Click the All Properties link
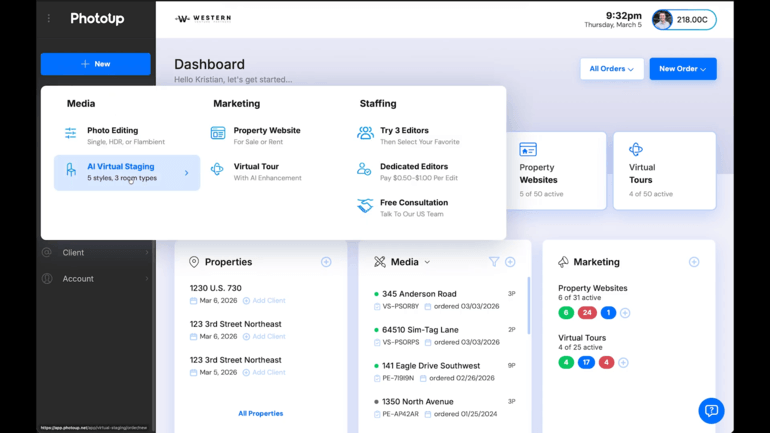This screenshot has width=770, height=433. coord(260,413)
